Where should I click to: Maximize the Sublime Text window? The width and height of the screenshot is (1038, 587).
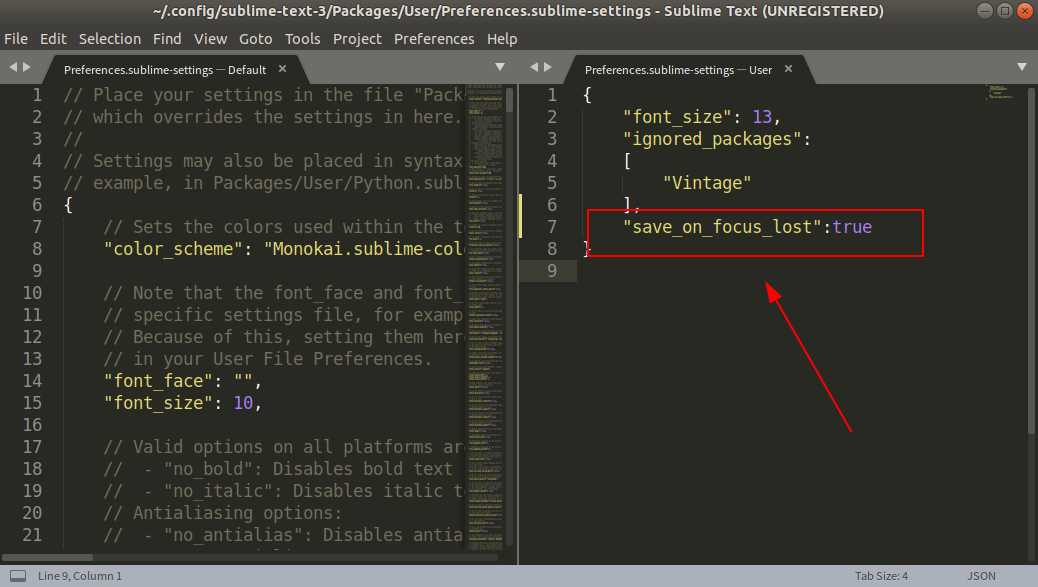pyautogui.click(x=1005, y=11)
